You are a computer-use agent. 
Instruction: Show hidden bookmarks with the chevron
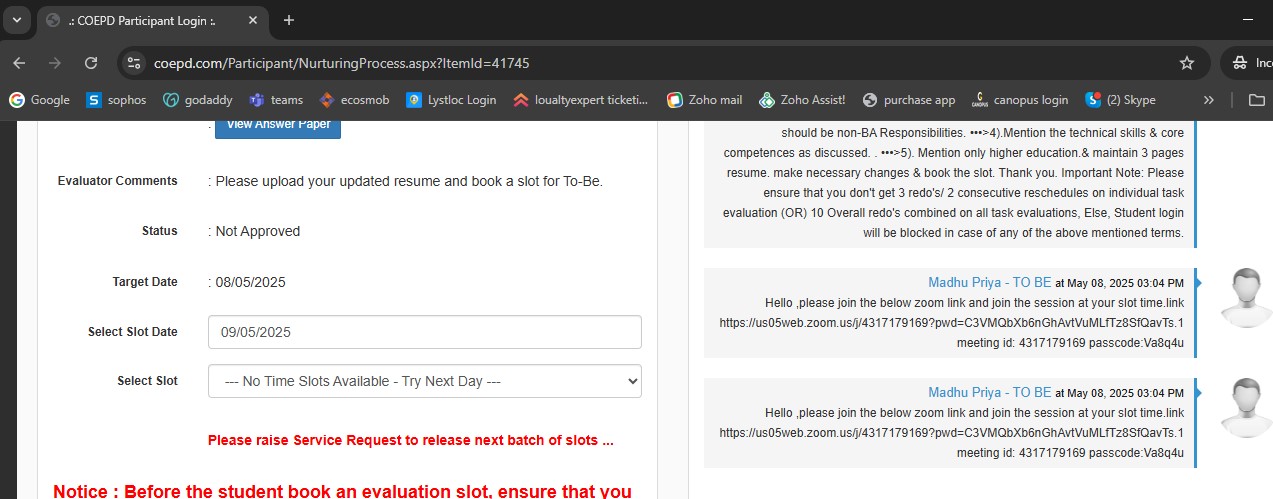(1208, 100)
